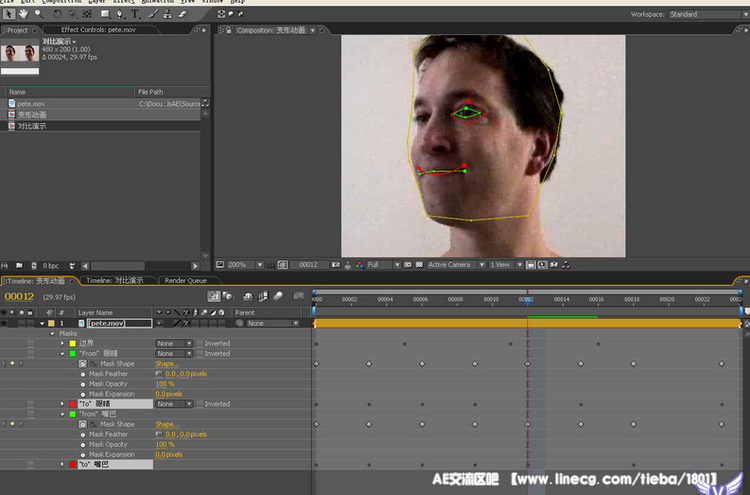
Task: Open the Parent None dropdown for pete.mov
Action: [273, 323]
